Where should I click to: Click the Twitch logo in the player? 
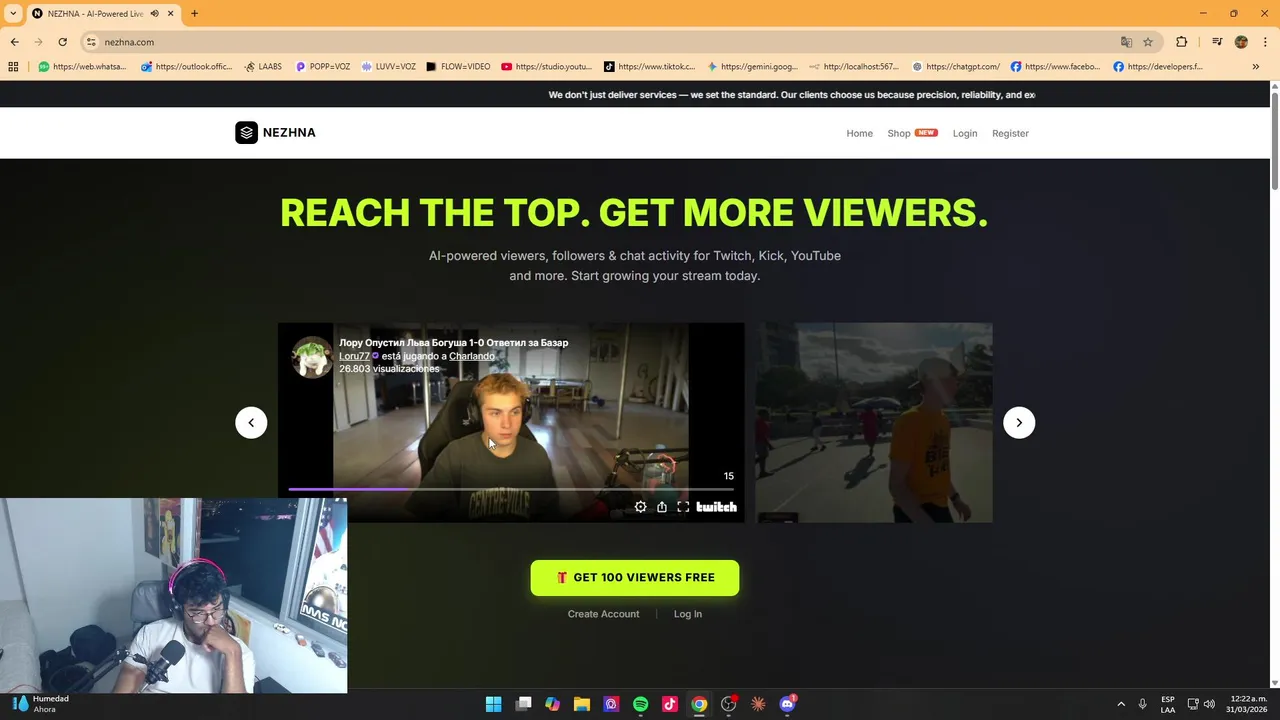click(716, 507)
